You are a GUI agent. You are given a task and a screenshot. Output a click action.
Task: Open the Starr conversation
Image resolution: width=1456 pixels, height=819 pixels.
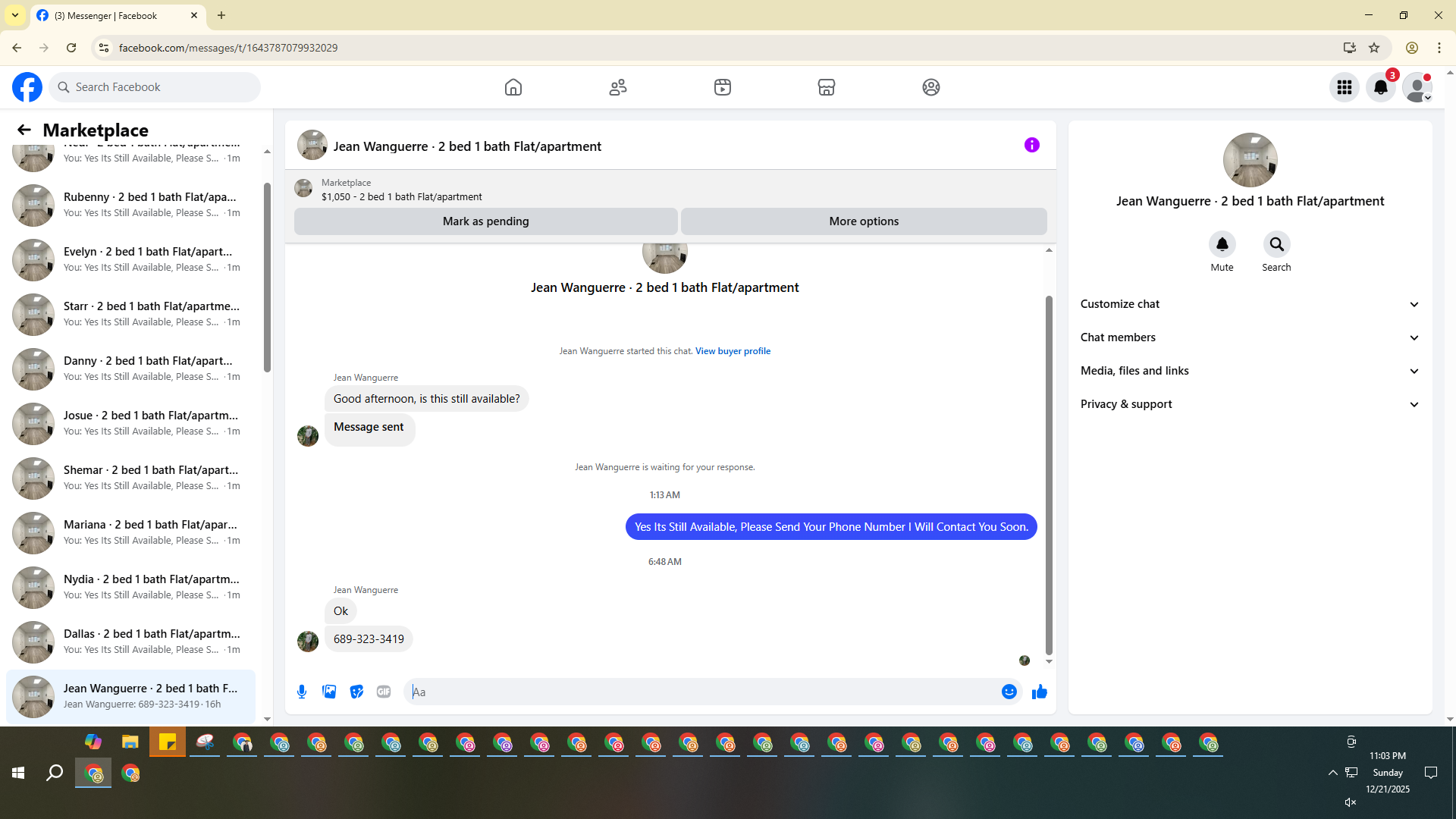[x=130, y=315]
